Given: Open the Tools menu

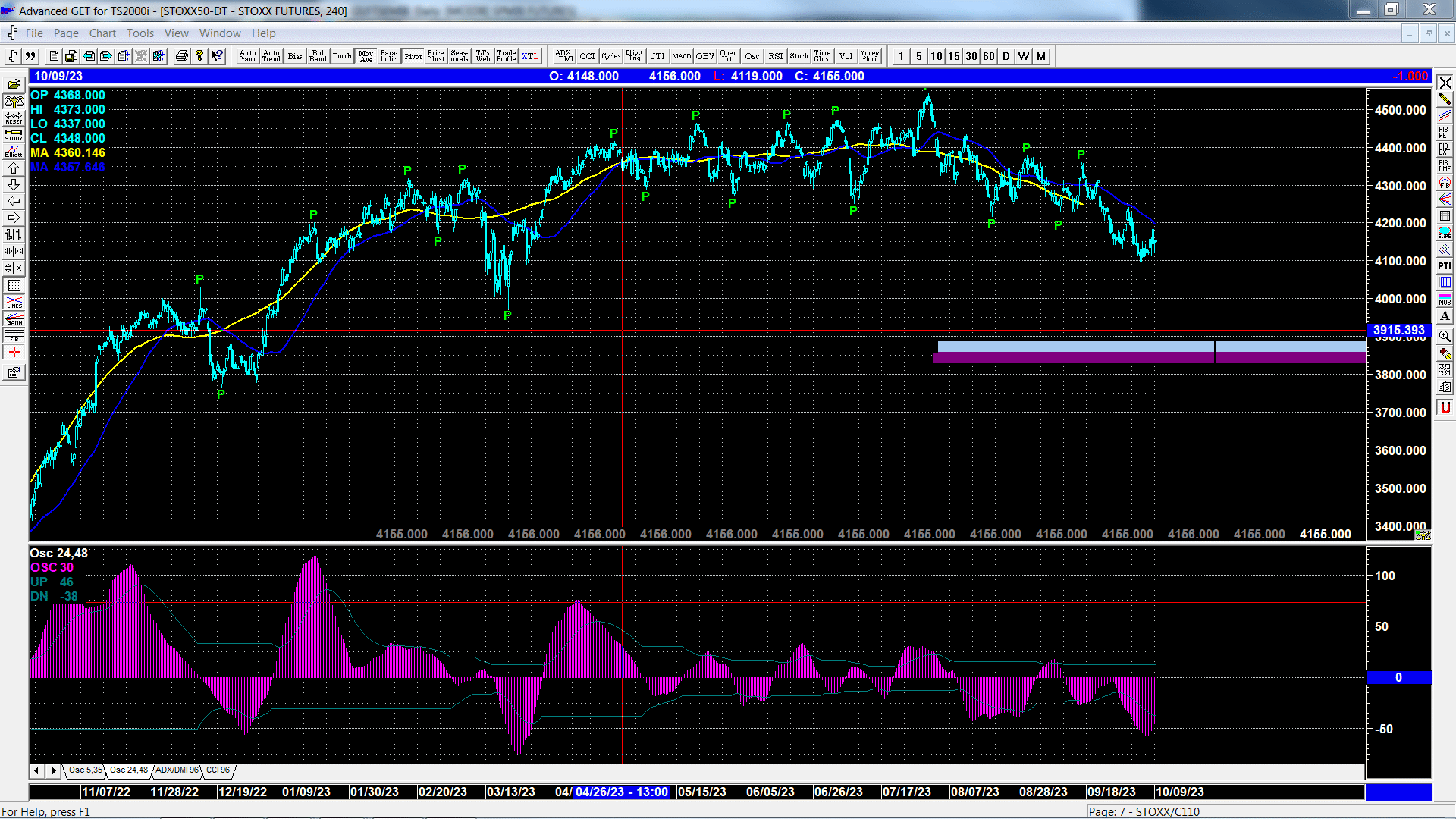Looking at the screenshot, I should click(x=140, y=33).
